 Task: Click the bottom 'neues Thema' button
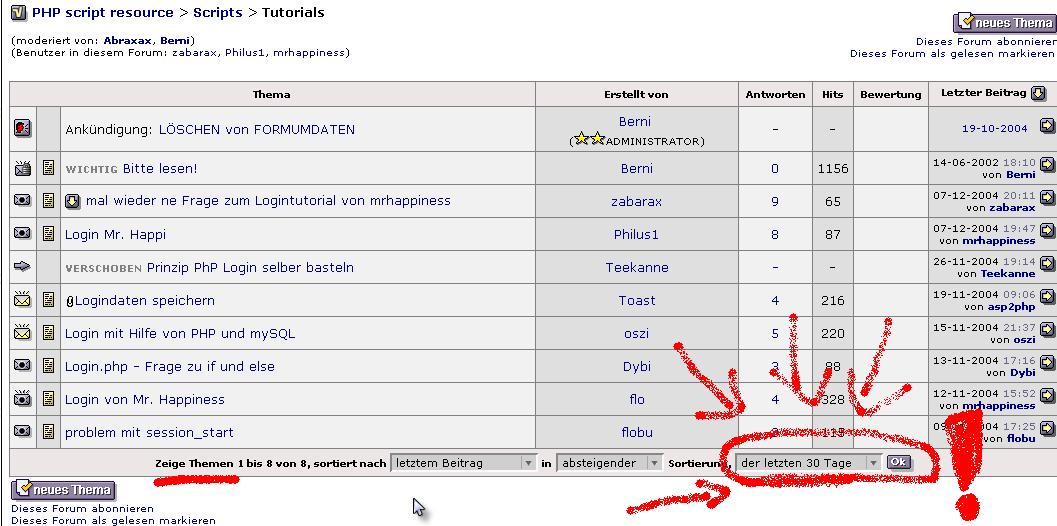point(62,490)
